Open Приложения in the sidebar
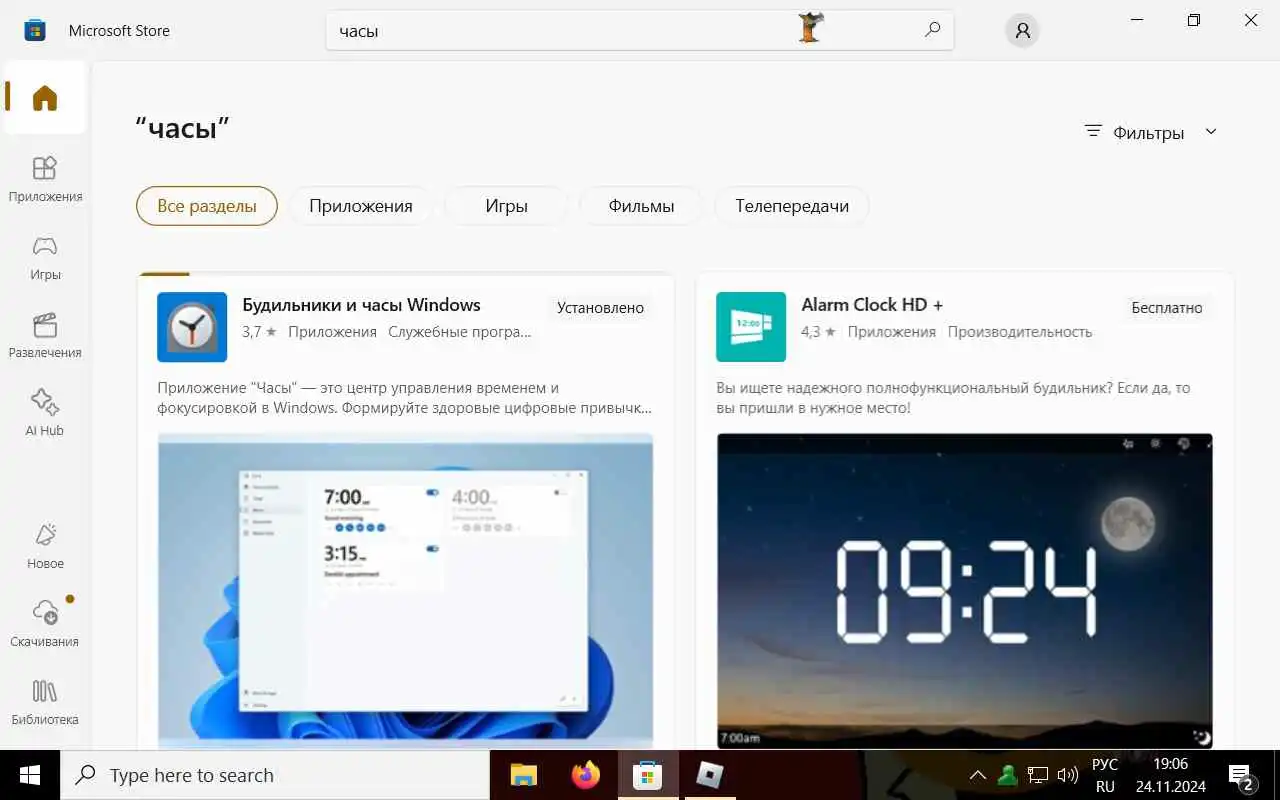 [x=45, y=179]
